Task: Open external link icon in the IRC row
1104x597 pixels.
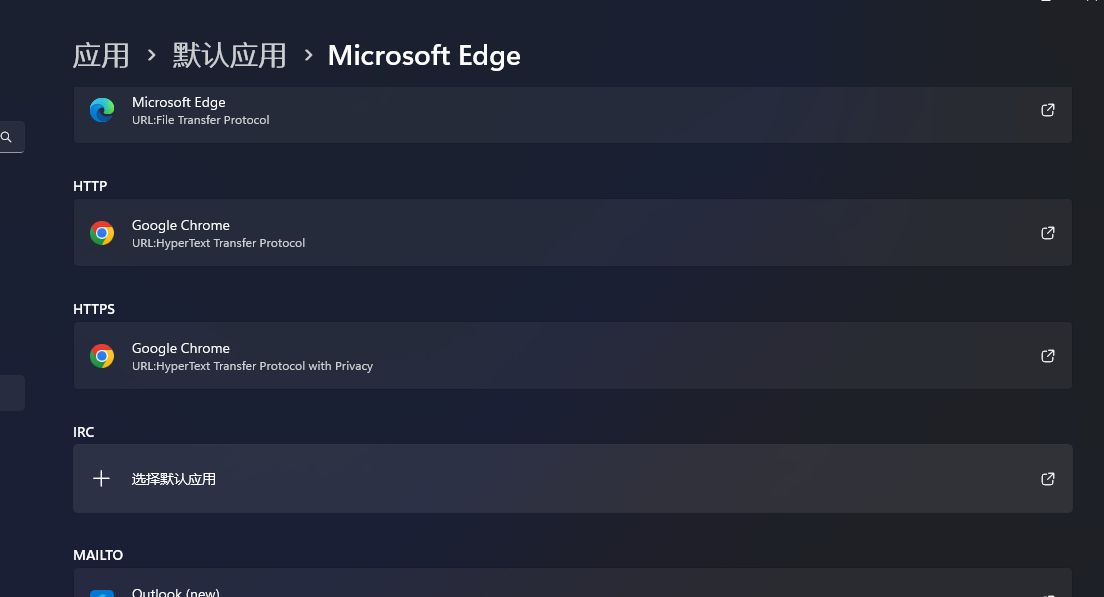Action: click(x=1048, y=479)
